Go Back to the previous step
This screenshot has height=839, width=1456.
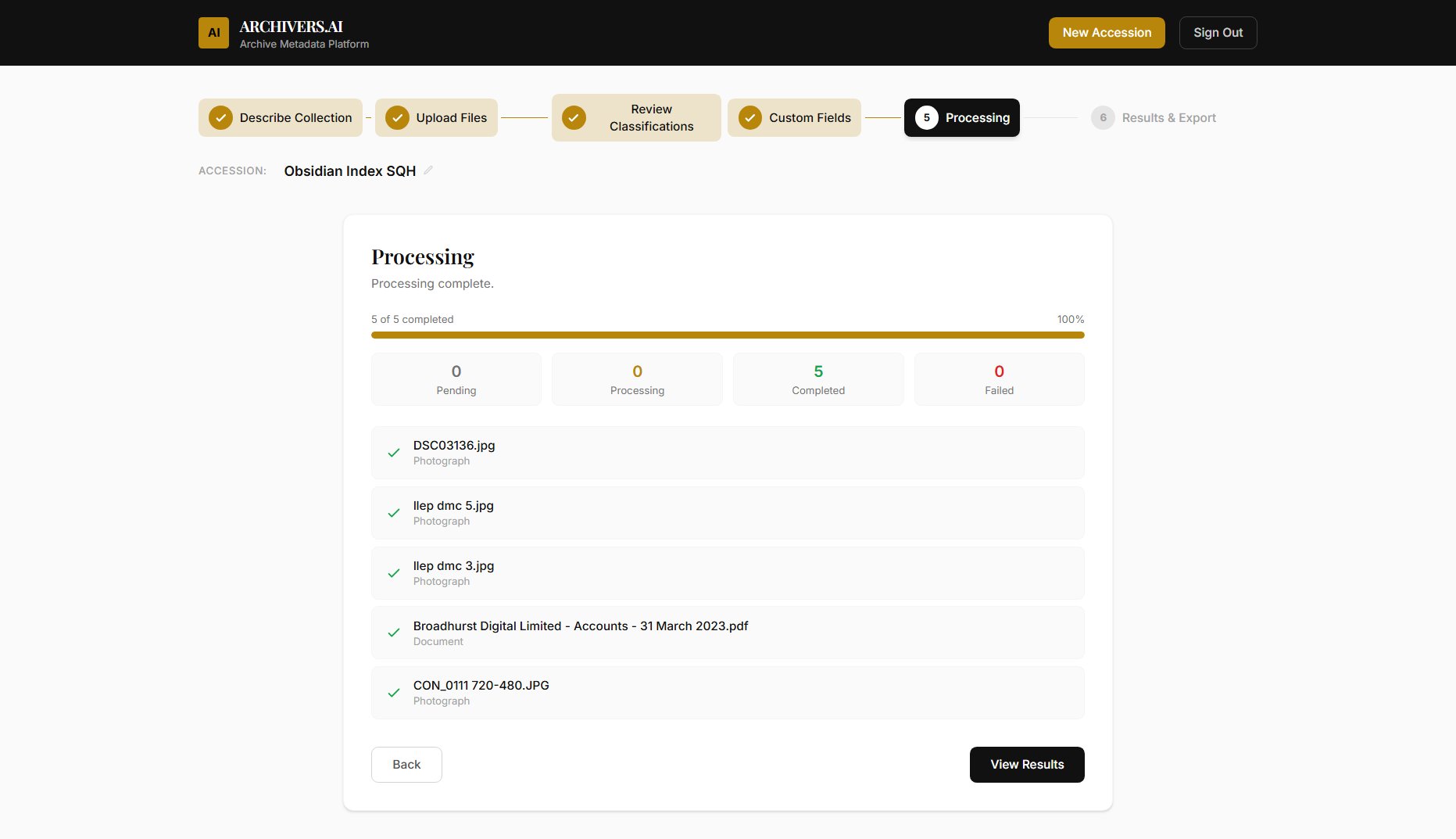point(406,764)
